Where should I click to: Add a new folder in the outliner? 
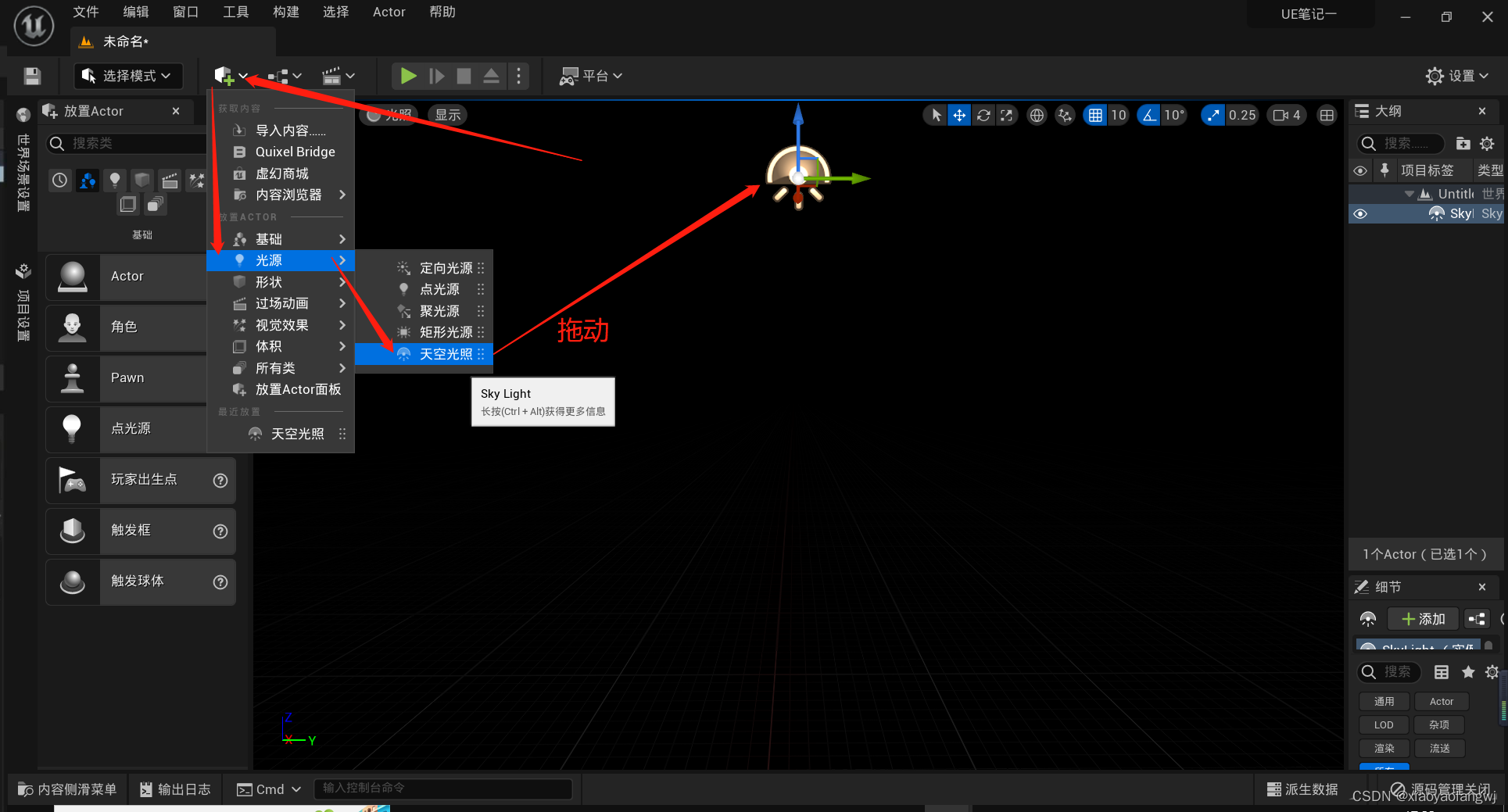tap(1463, 143)
